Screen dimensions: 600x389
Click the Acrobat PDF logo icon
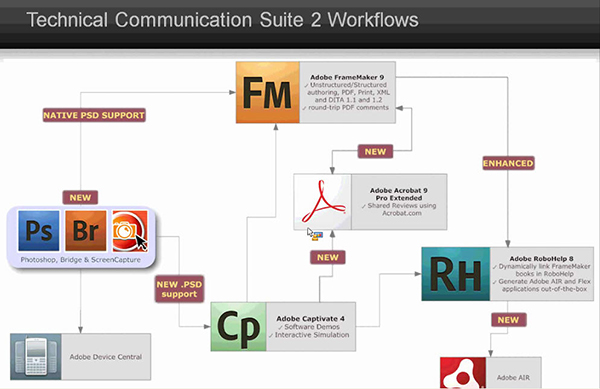323,202
